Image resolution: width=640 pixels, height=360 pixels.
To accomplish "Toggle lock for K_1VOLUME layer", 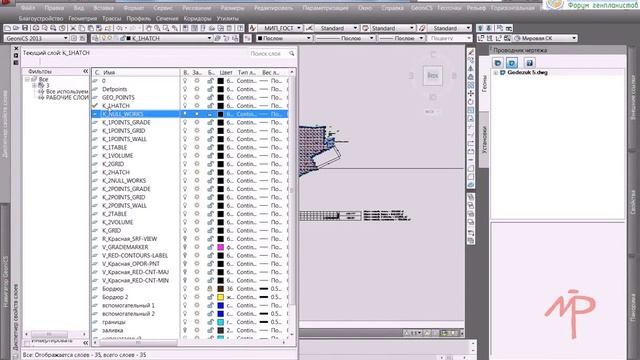I will pos(210,156).
